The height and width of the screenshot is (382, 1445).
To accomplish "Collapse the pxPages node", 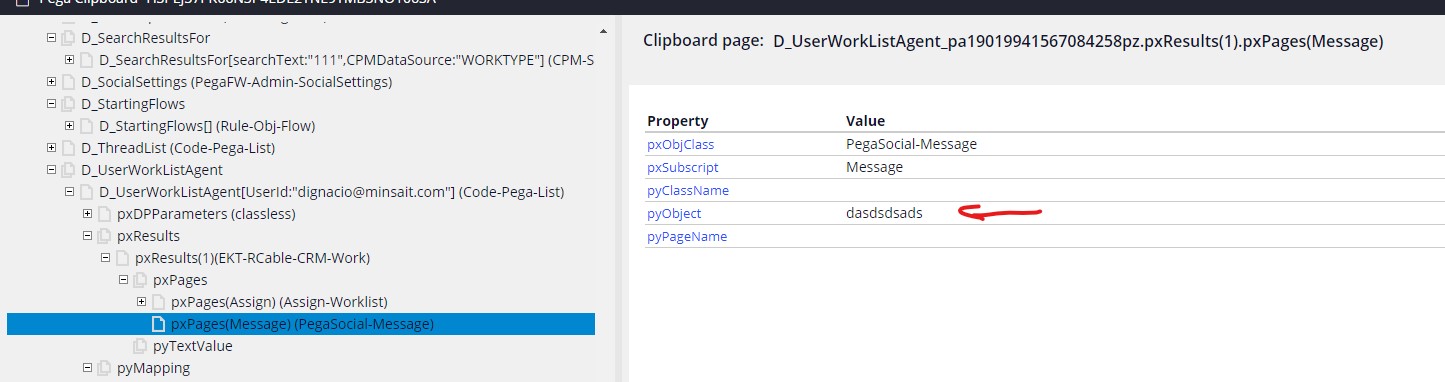I will (124, 280).
